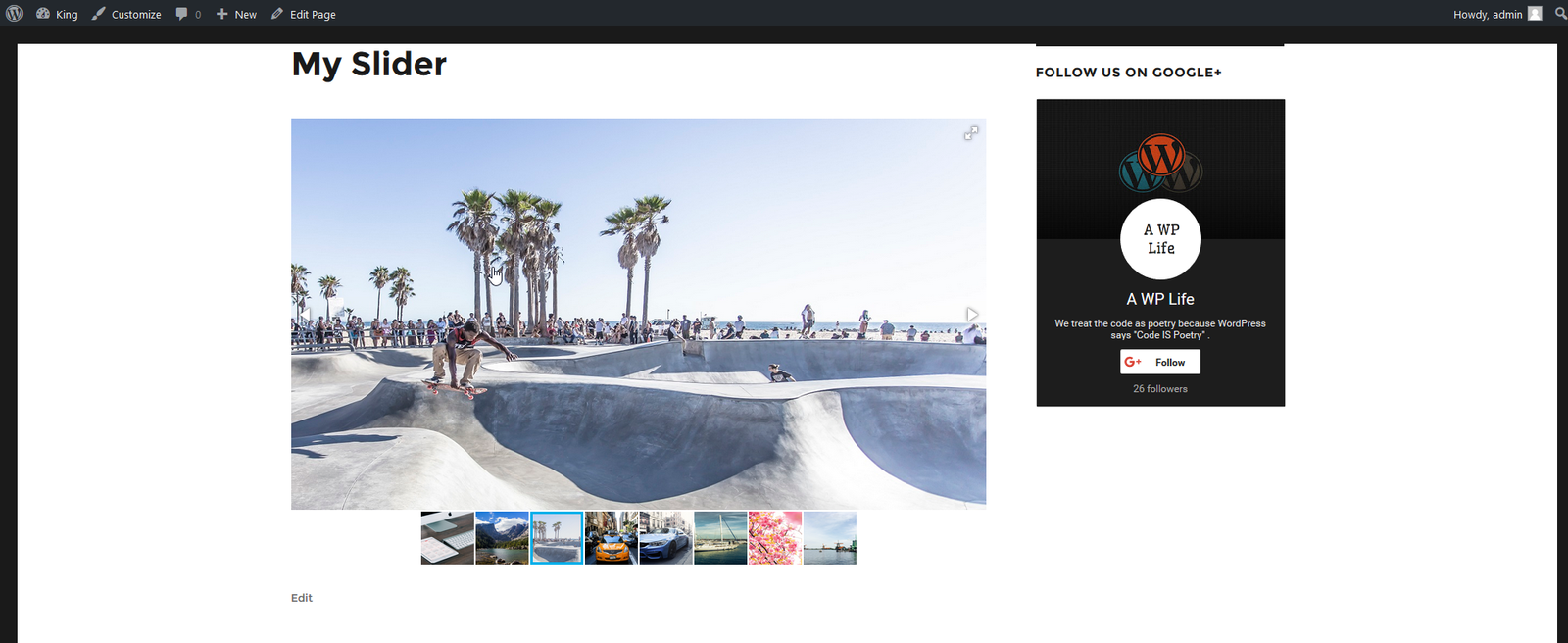Click the admin user avatar icon
Viewport: 1568px width, 643px height.
(1535, 14)
